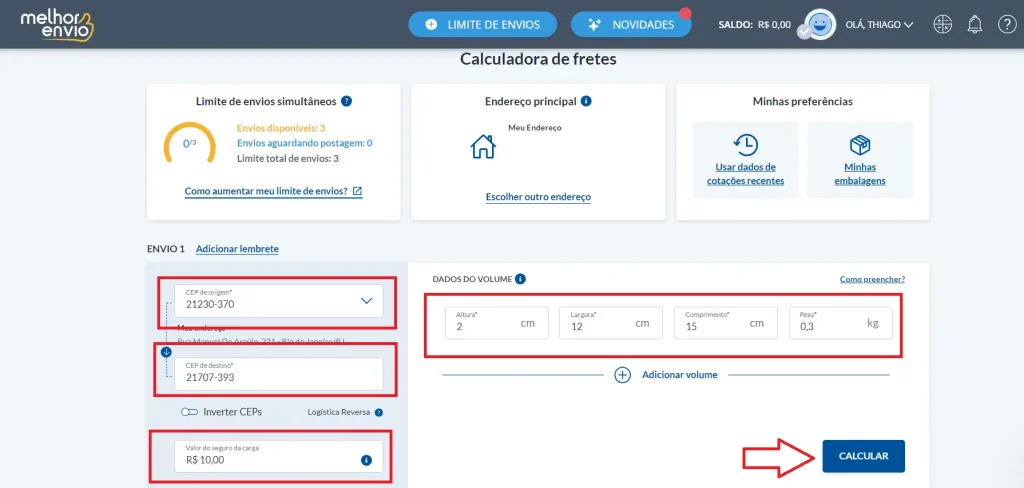The image size is (1024, 488).
Task: Open the notifications bell
Action: pyautogui.click(x=974, y=25)
